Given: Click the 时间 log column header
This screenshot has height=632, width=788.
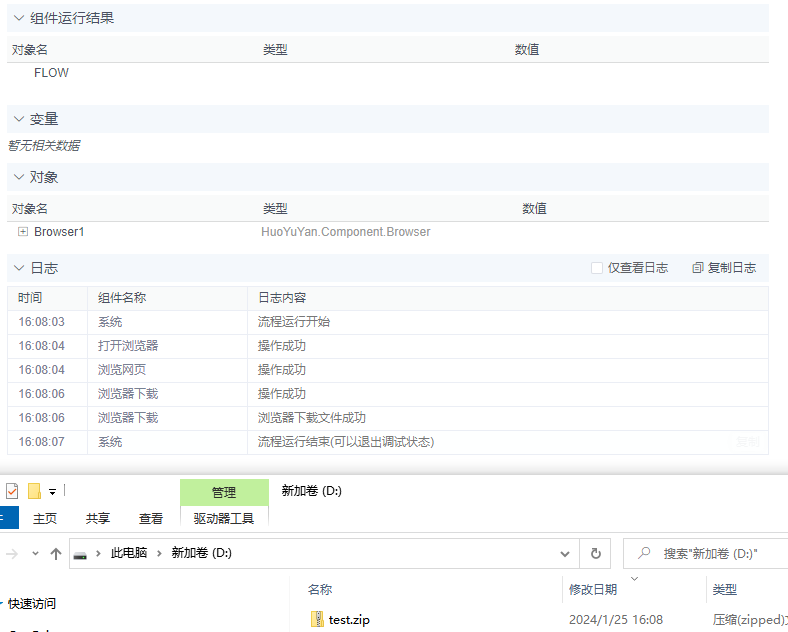Looking at the screenshot, I should coord(30,297).
